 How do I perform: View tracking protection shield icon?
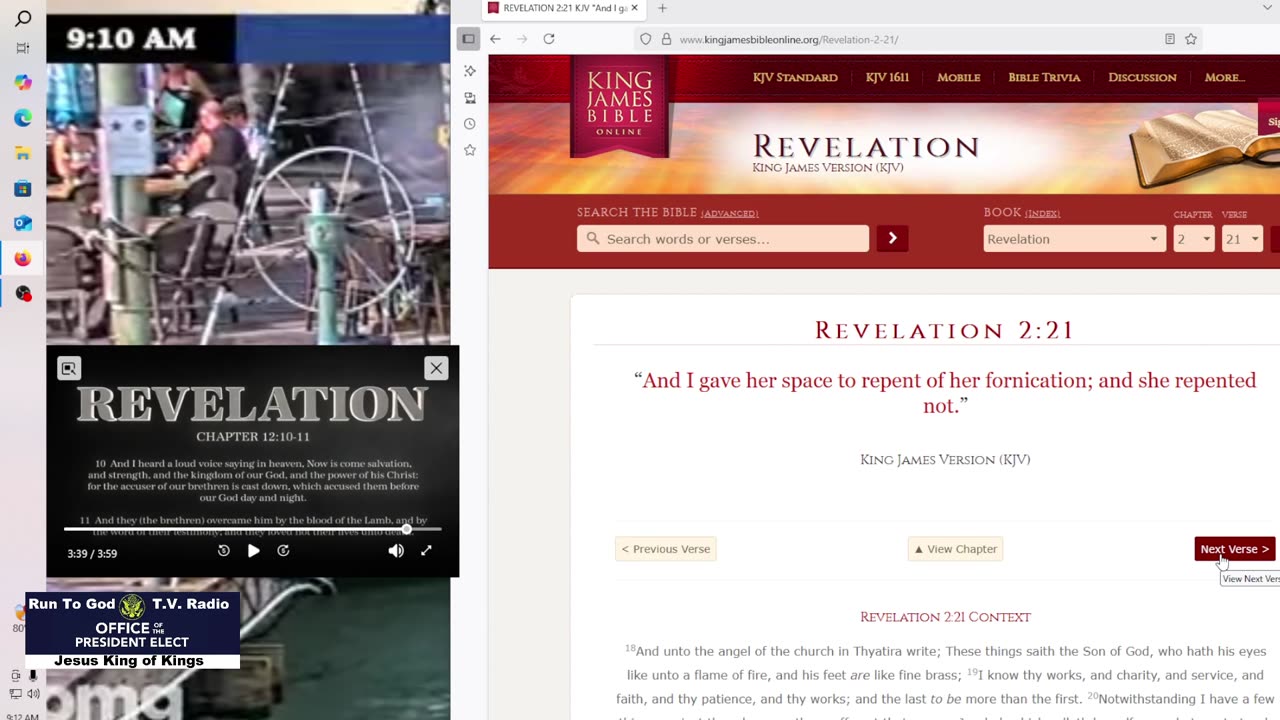click(646, 39)
